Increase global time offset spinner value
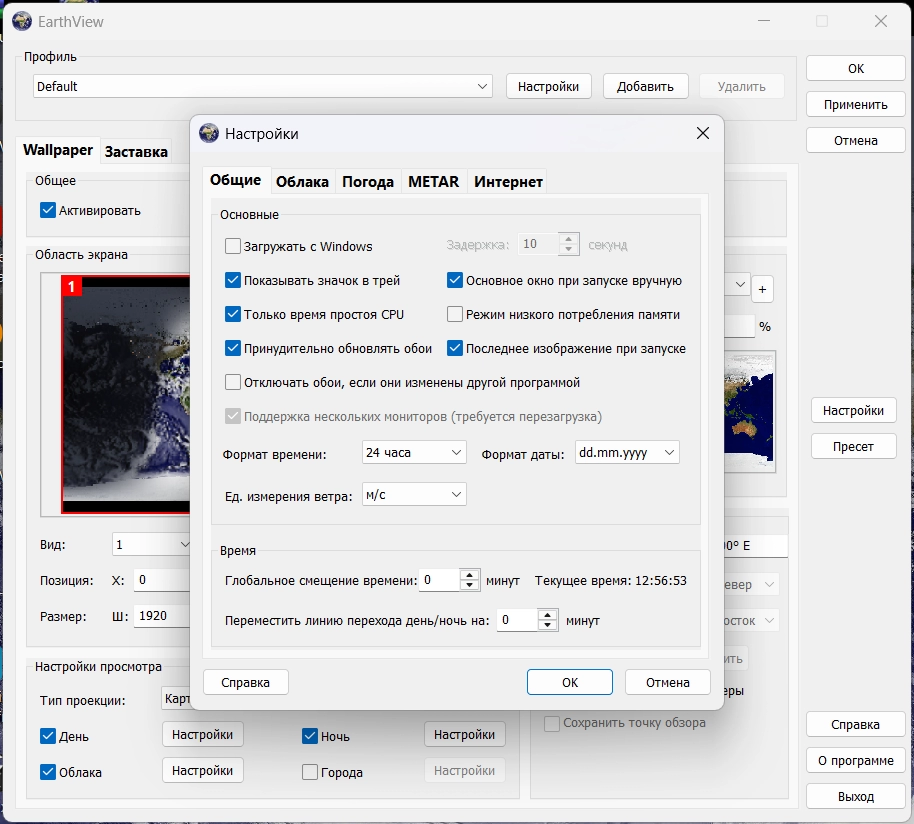This screenshot has height=824, width=914. pyautogui.click(x=469, y=575)
